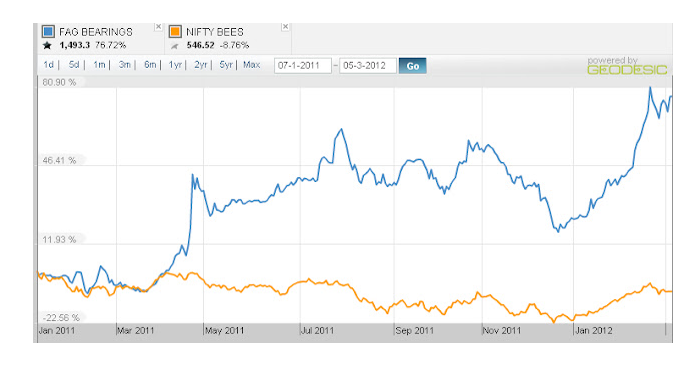Select the Max time range

click(x=252, y=65)
